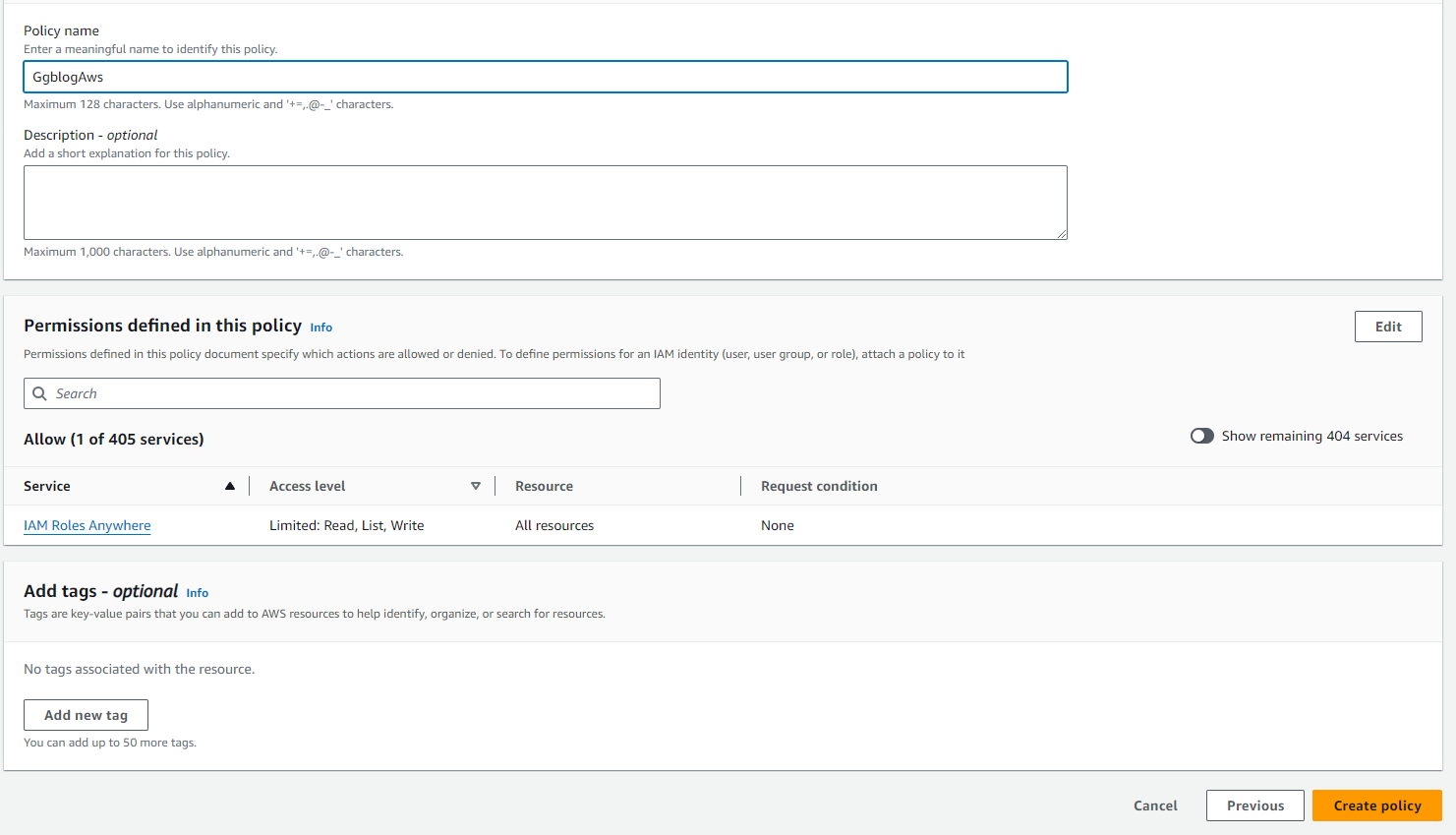Toggle Show remaining 404 services
The image size is (1456, 835).
(x=1201, y=436)
